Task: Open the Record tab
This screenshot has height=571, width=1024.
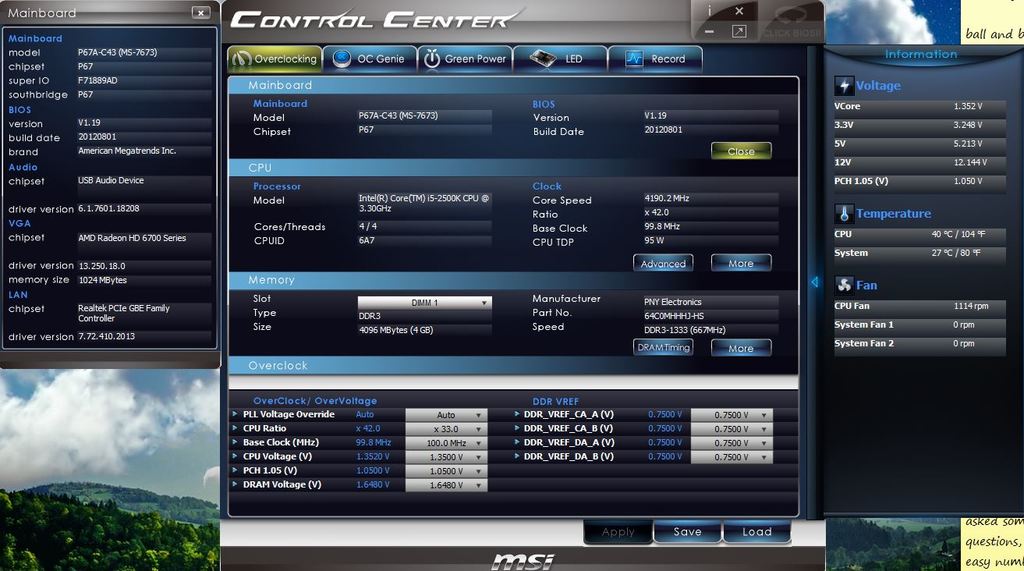Action: click(655, 59)
